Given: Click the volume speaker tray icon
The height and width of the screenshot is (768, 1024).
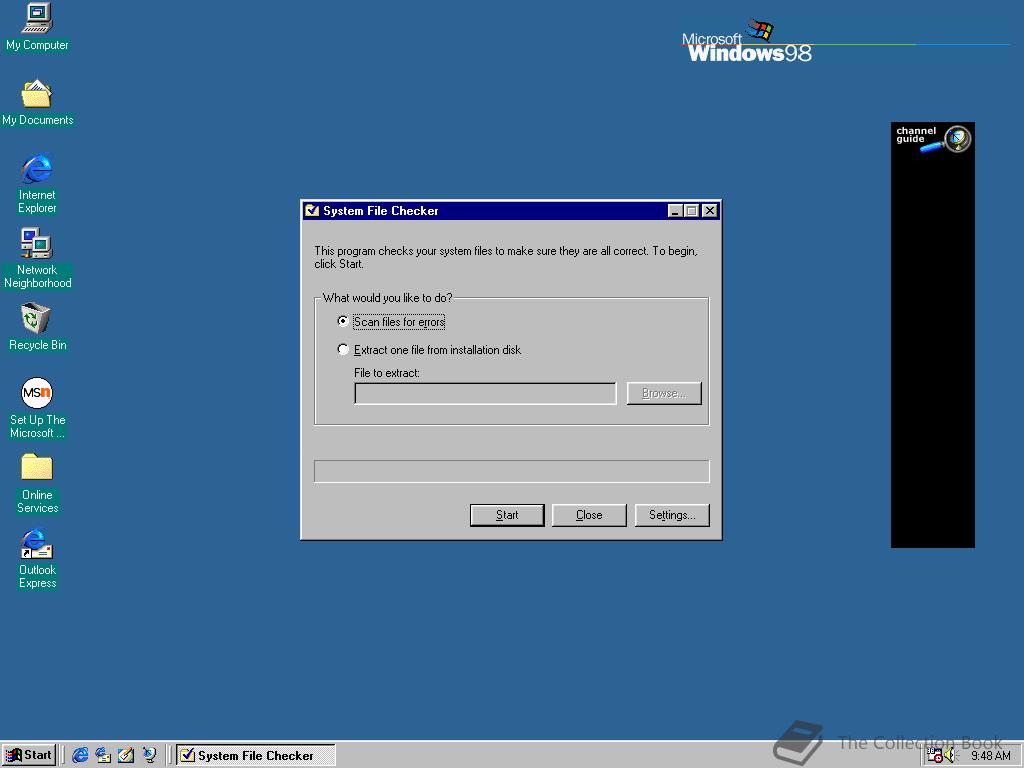Looking at the screenshot, I should pyautogui.click(x=950, y=756).
